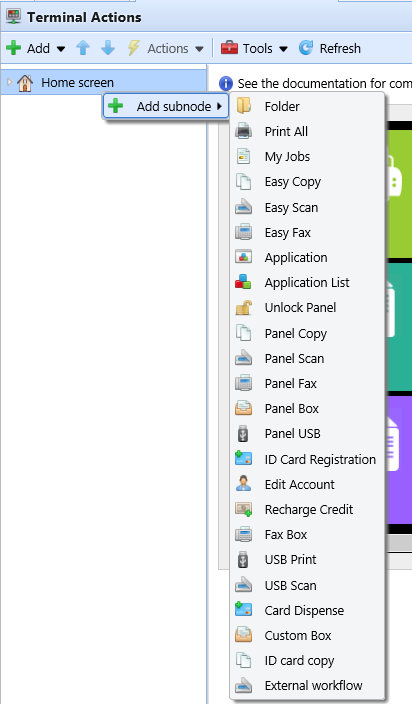The width and height of the screenshot is (412, 704).
Task: Click the USB Print icon
Action: [244, 559]
